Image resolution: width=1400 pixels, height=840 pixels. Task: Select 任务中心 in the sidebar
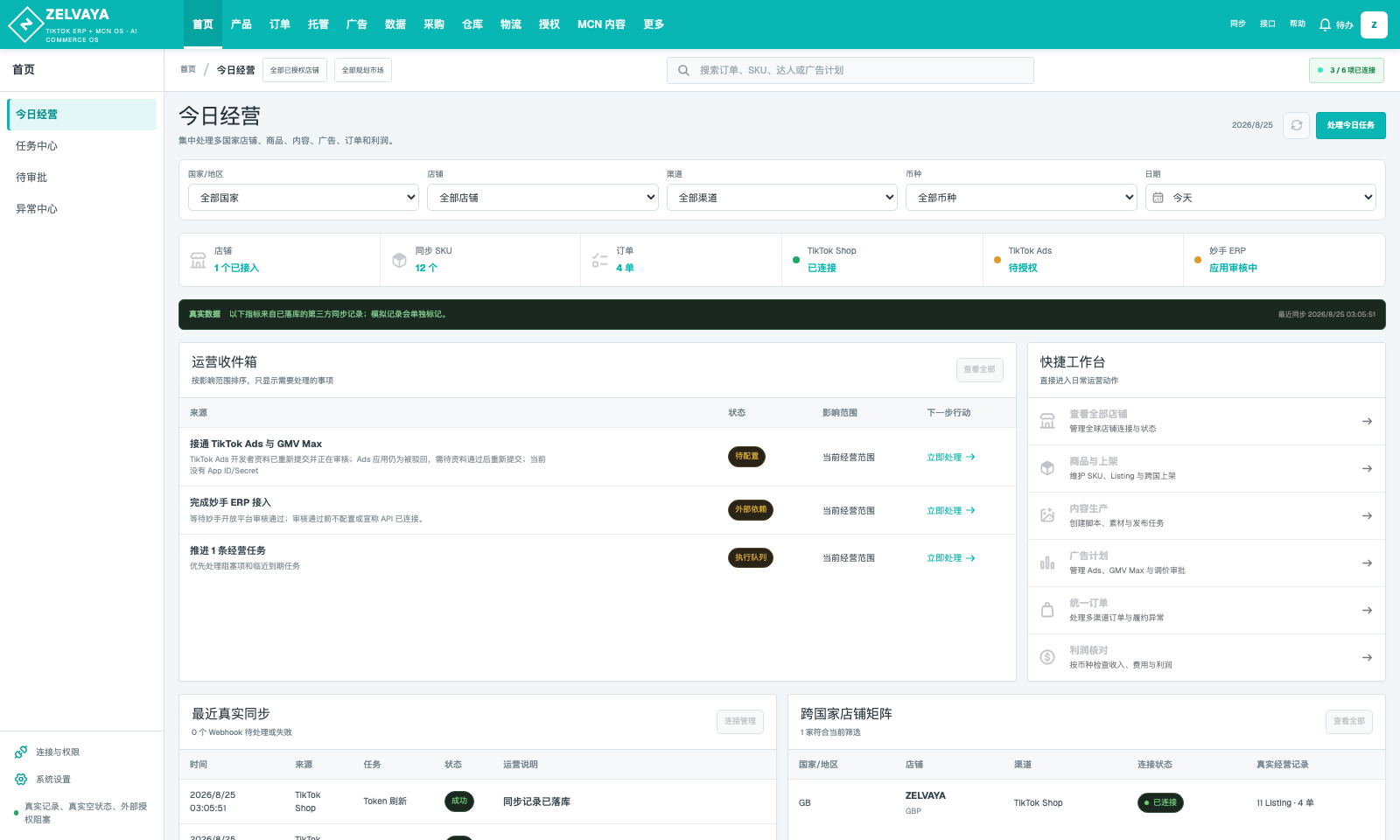pyautogui.click(x=82, y=146)
